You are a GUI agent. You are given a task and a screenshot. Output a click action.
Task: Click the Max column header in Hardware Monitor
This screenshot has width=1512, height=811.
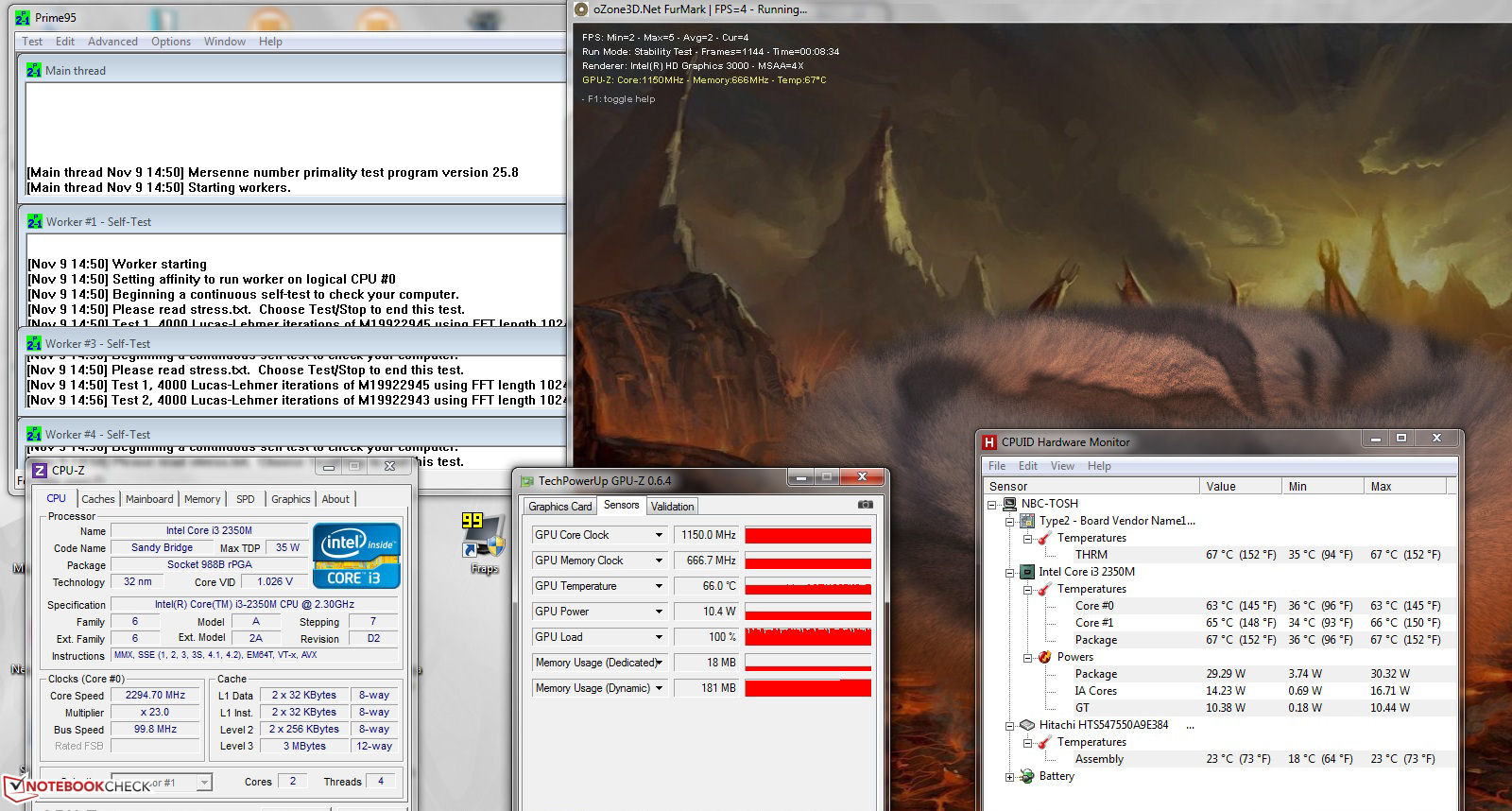pyautogui.click(x=1405, y=486)
